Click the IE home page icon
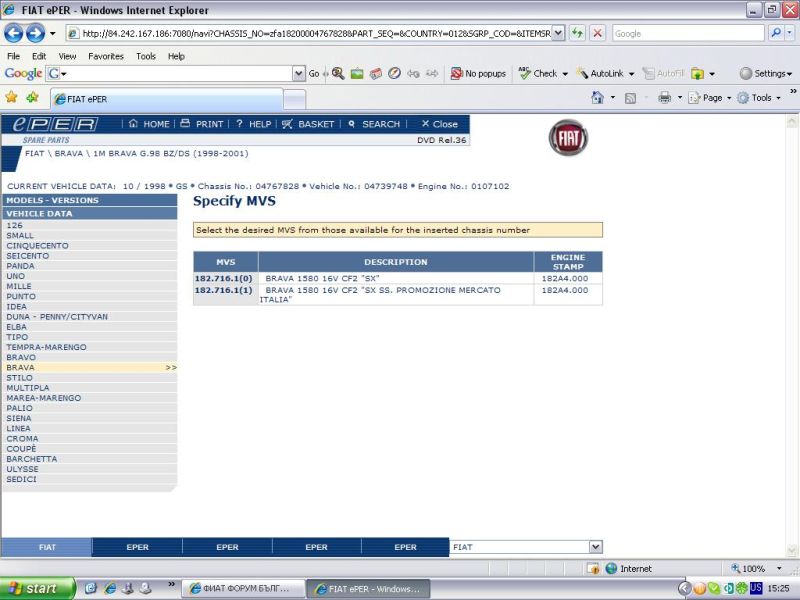800x600 pixels. (x=597, y=98)
